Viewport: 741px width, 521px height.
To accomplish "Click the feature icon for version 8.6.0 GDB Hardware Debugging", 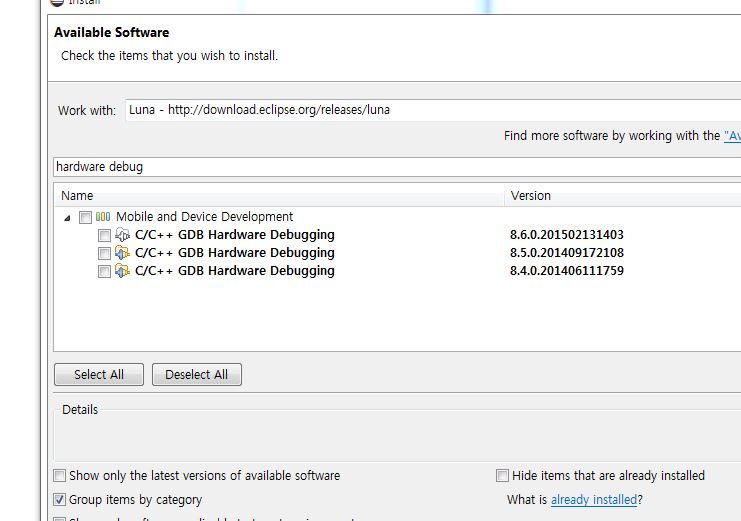I will click(x=122, y=234).
